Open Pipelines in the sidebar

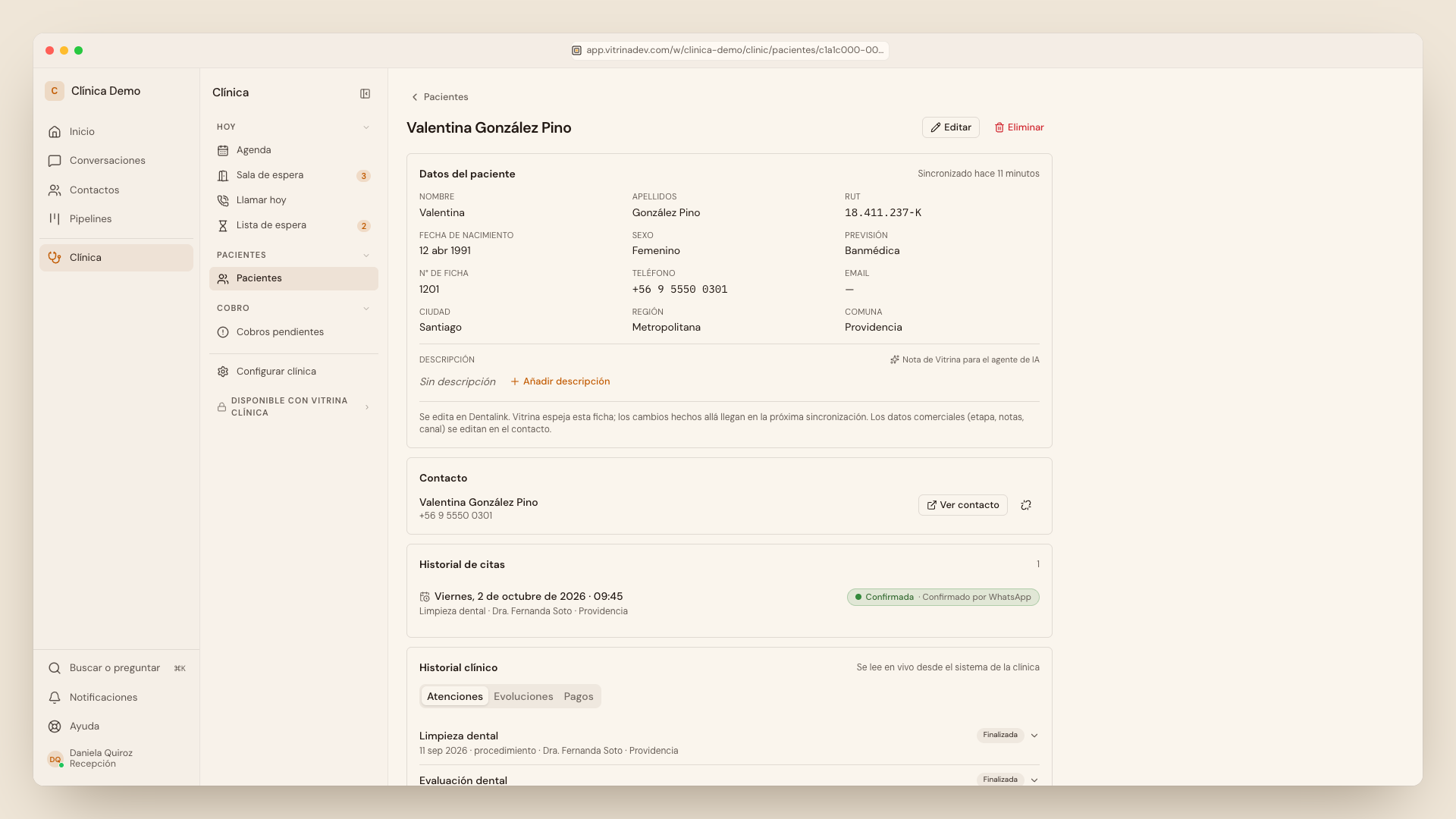(x=116, y=219)
